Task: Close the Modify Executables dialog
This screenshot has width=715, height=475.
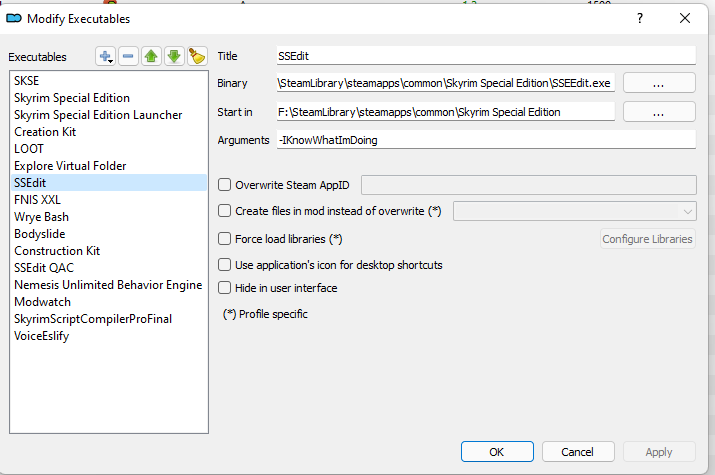Action: pos(684,18)
